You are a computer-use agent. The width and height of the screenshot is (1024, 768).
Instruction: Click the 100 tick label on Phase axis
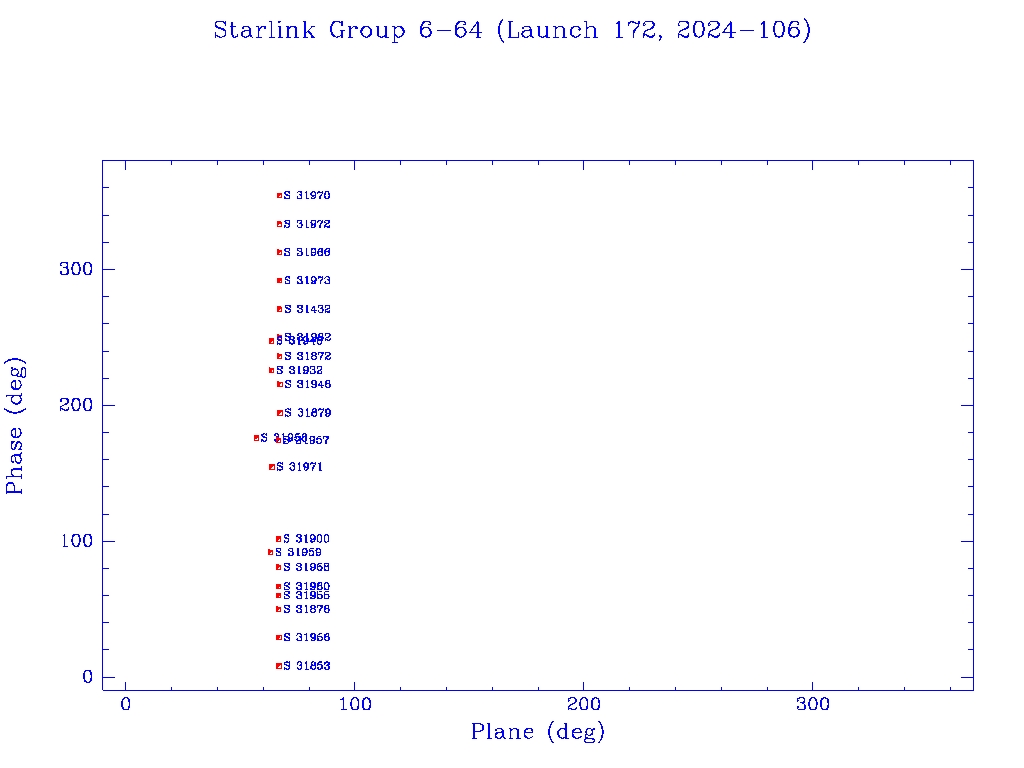76,541
